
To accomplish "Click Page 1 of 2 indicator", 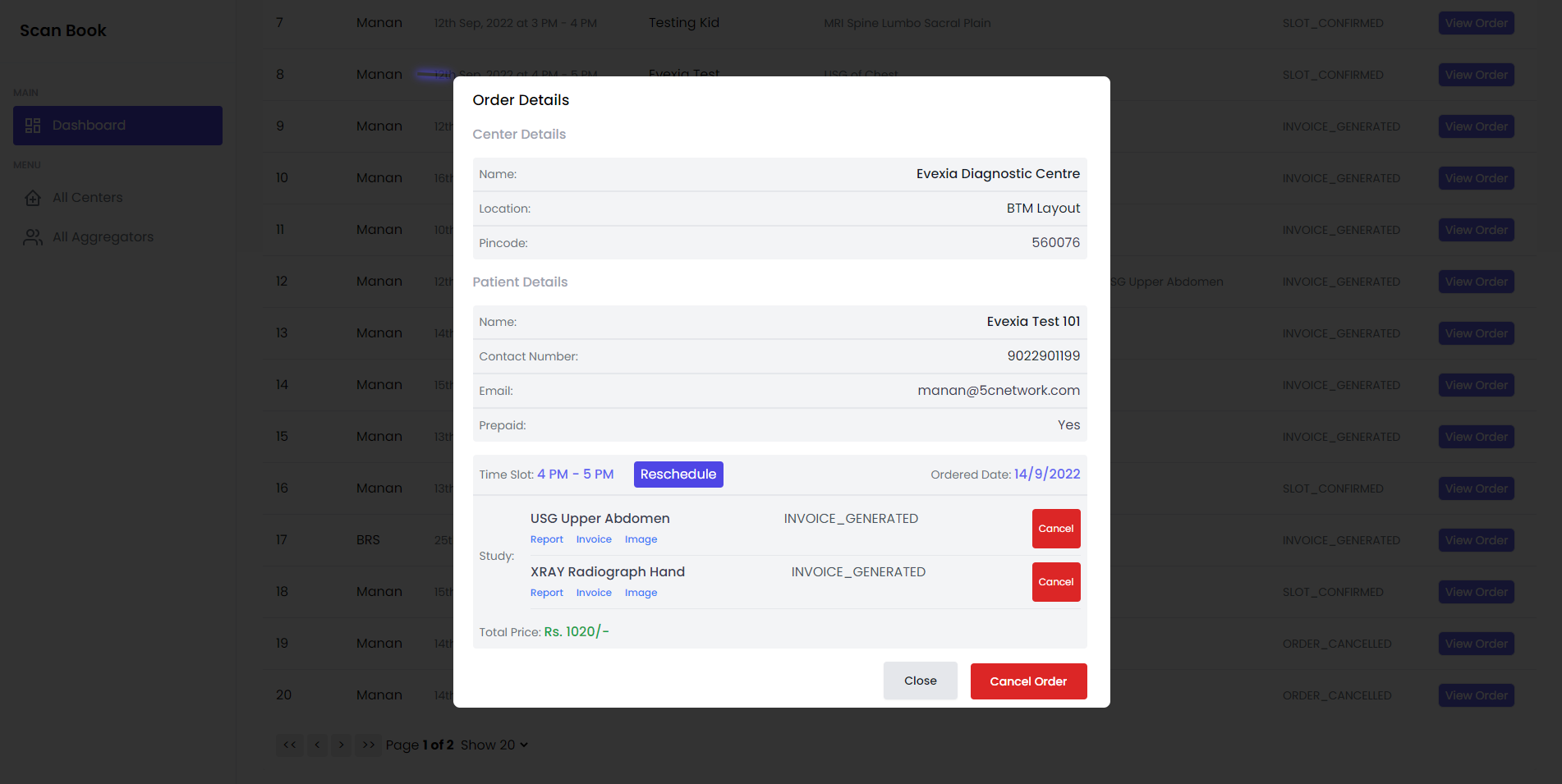I will tap(420, 745).
